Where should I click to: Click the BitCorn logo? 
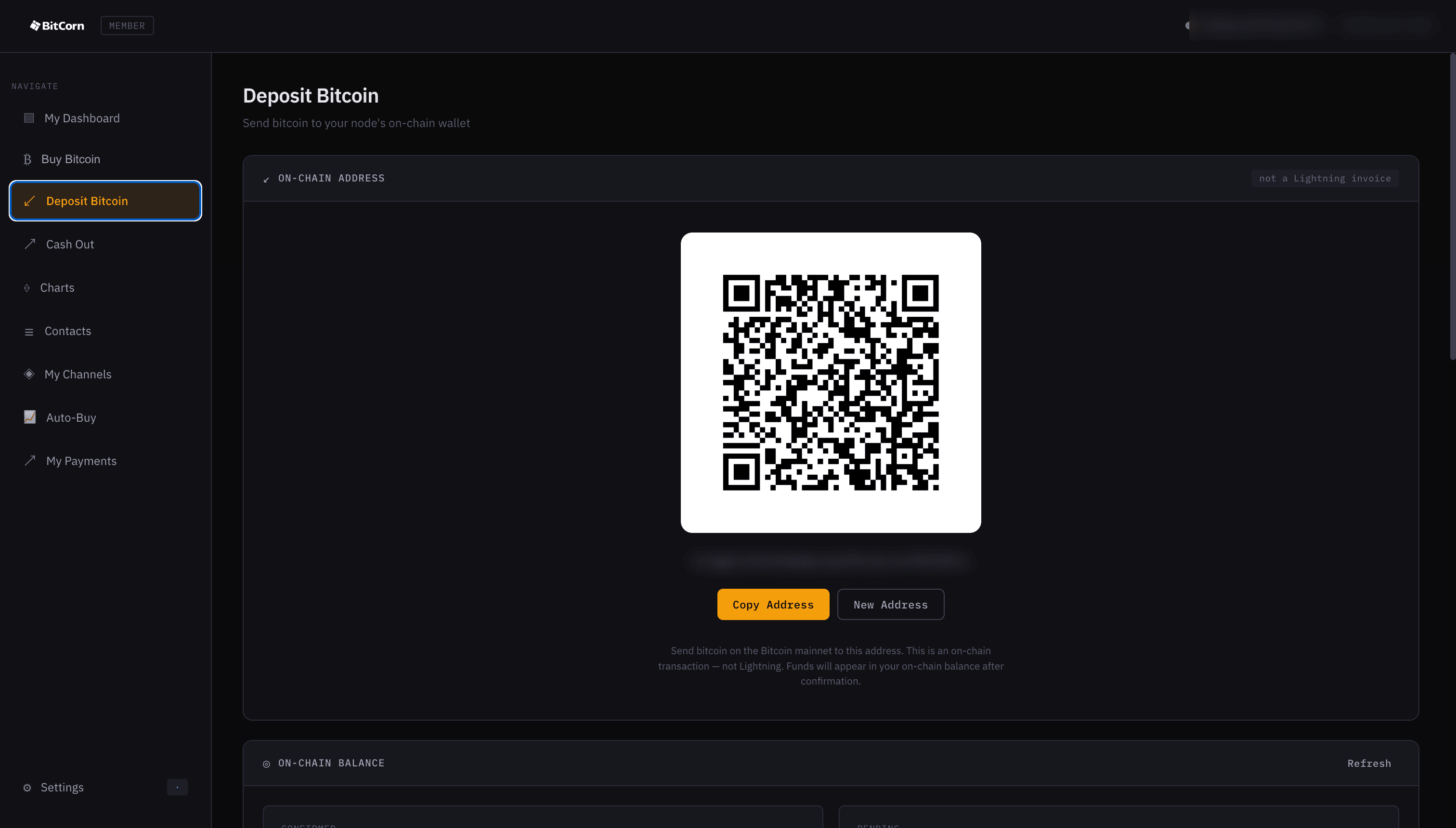coord(57,26)
